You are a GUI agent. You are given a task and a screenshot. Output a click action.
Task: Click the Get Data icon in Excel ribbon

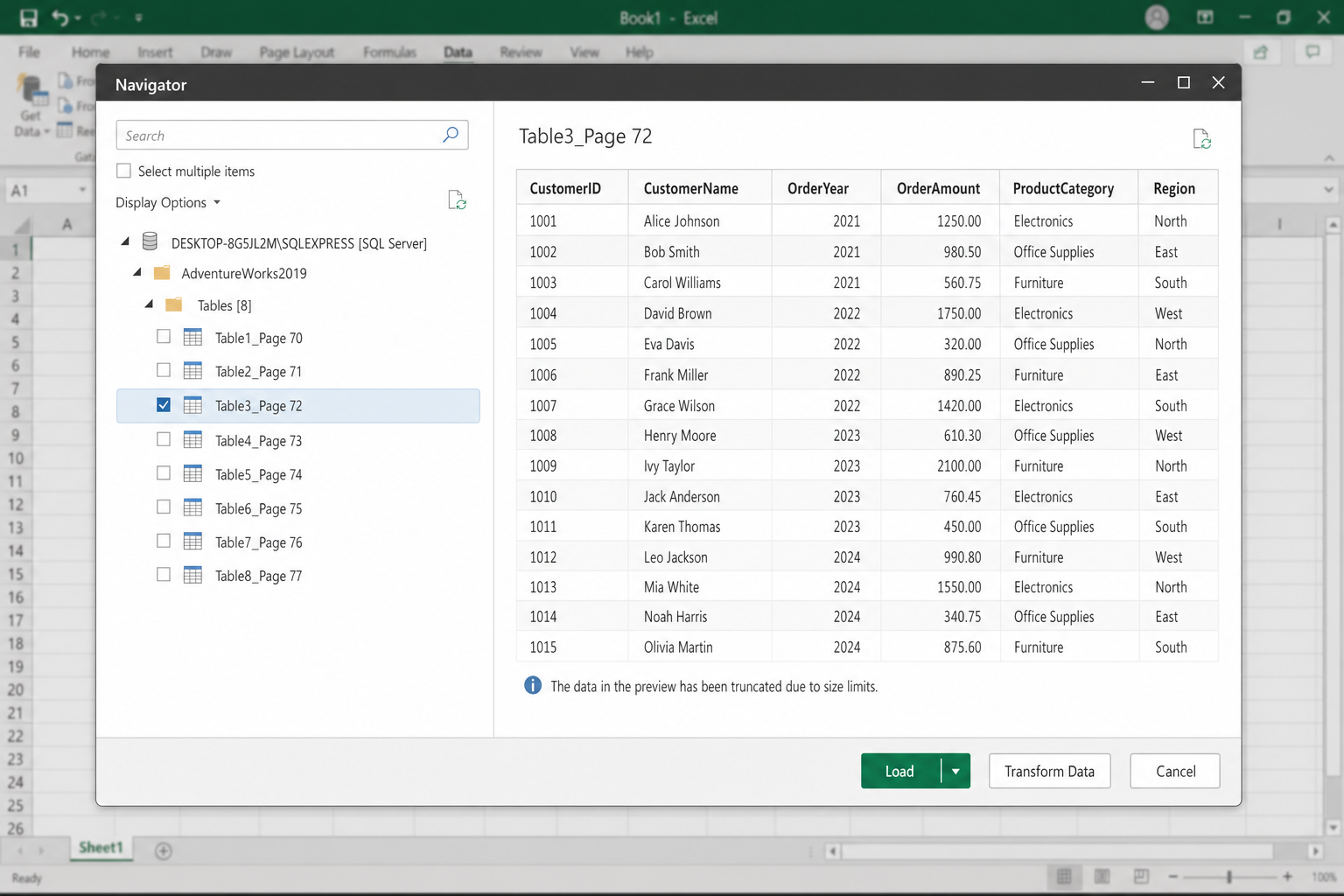point(31,90)
